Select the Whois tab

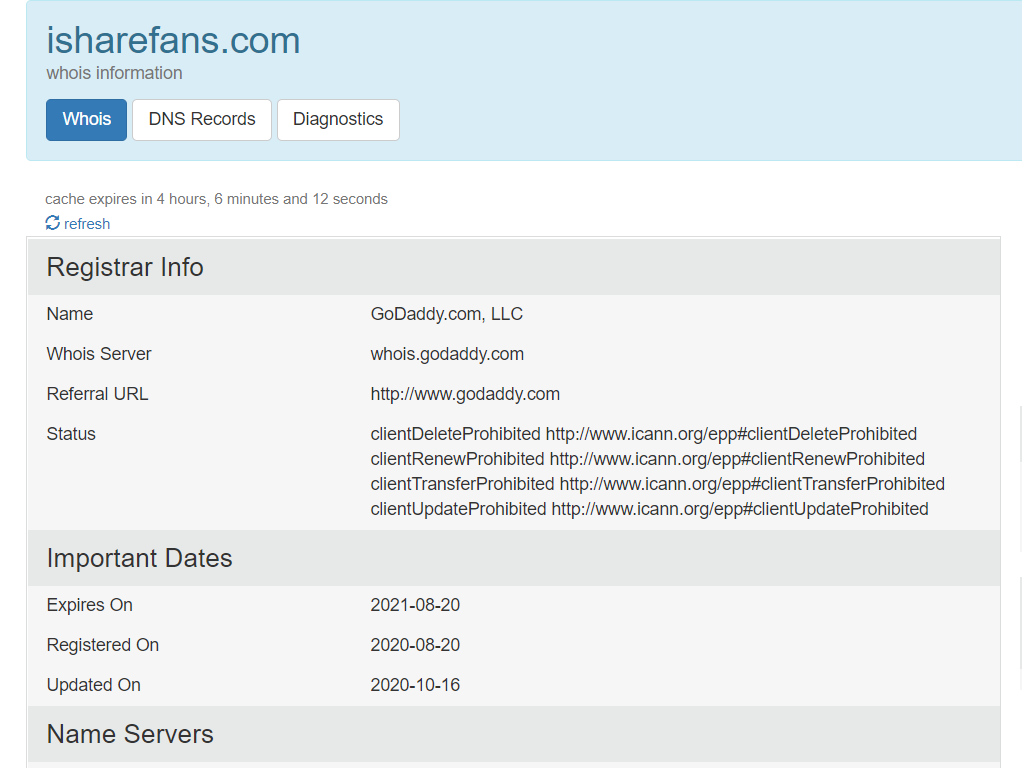86,119
